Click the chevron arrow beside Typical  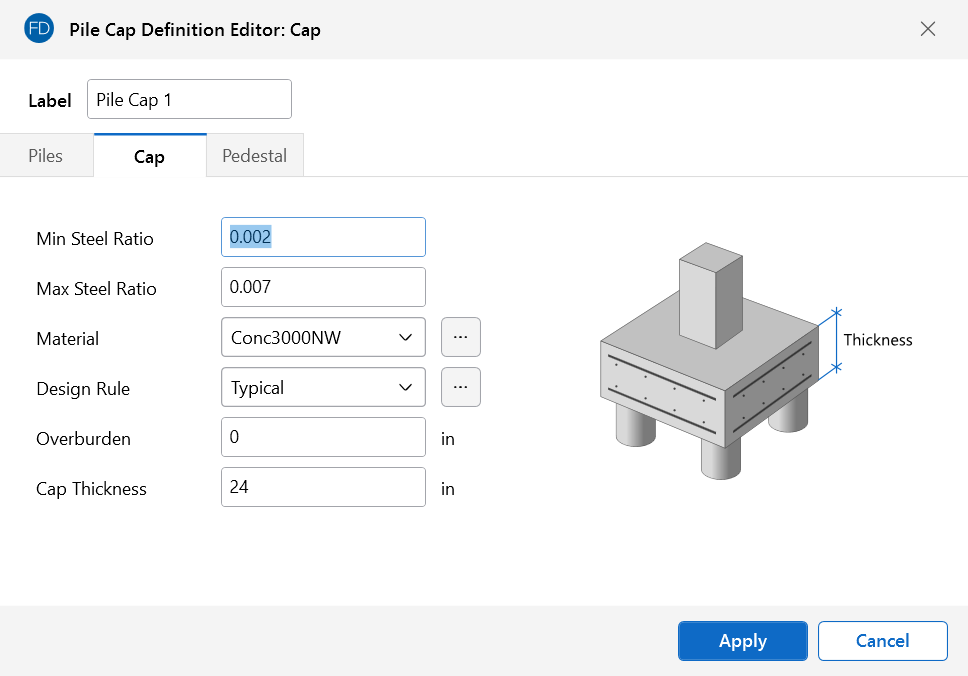tap(405, 387)
